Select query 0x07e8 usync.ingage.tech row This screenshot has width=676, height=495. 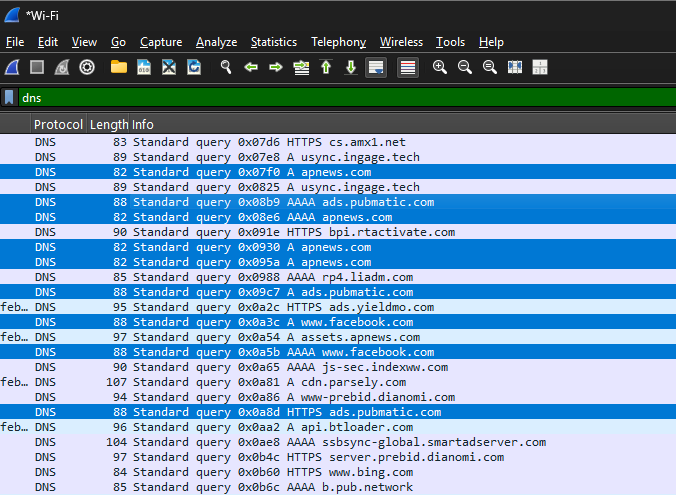tap(338, 157)
